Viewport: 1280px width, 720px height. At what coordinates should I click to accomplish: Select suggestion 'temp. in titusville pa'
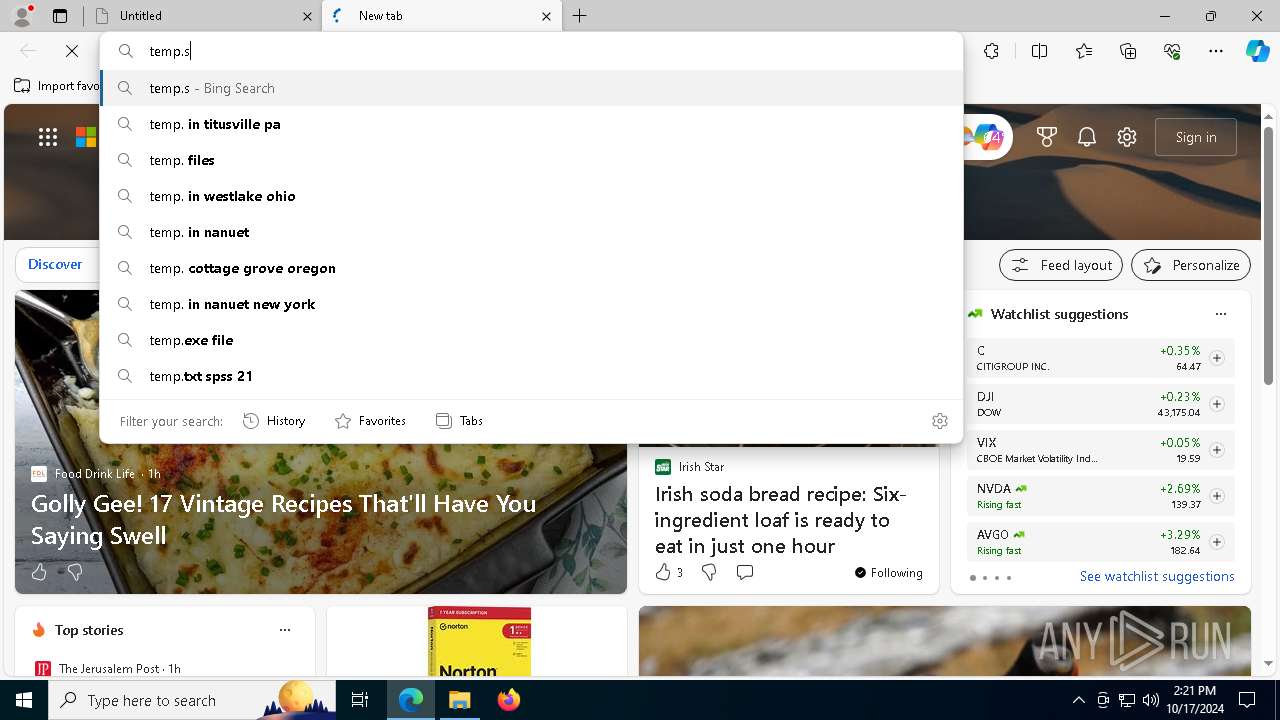pyautogui.click(x=531, y=124)
